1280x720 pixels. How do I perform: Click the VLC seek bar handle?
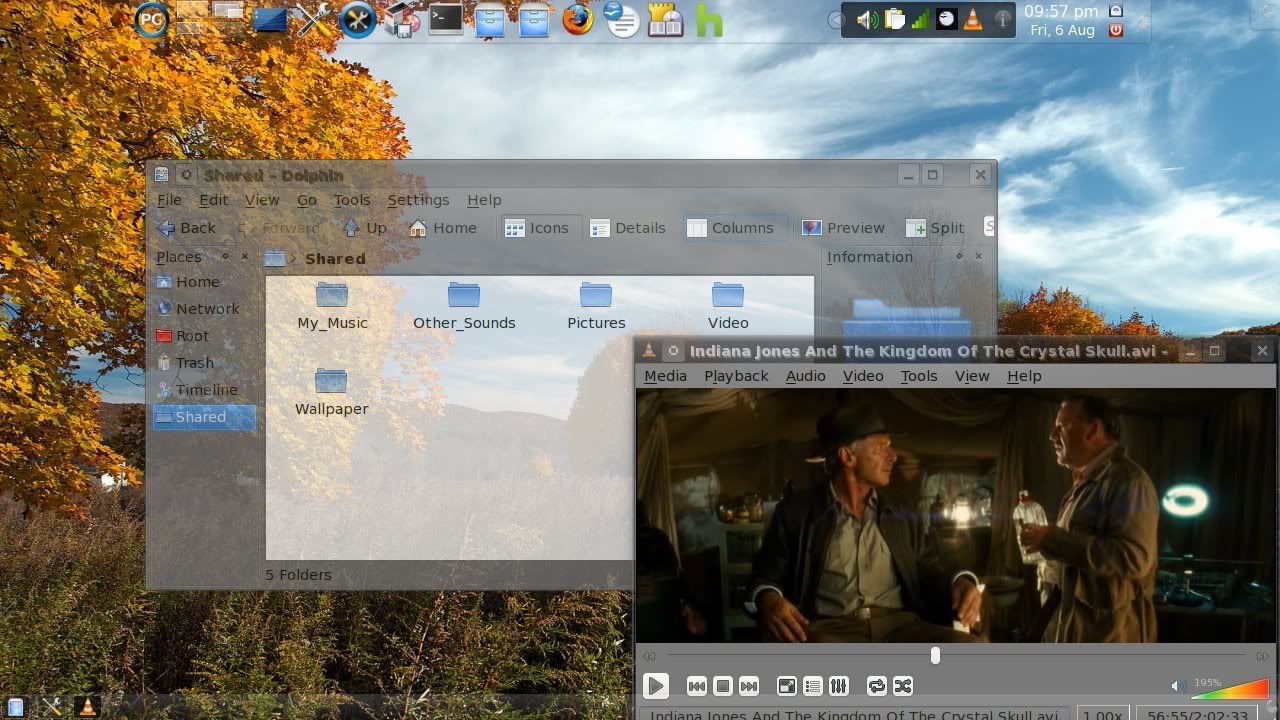click(935, 655)
